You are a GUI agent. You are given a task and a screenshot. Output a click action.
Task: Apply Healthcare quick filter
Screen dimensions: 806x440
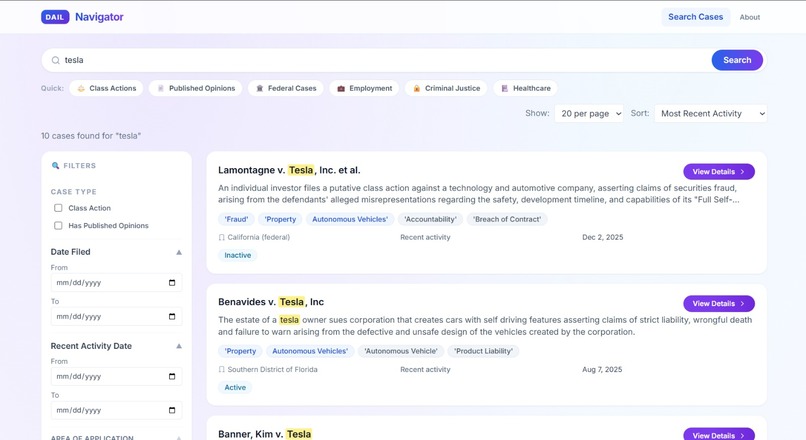[x=525, y=88]
